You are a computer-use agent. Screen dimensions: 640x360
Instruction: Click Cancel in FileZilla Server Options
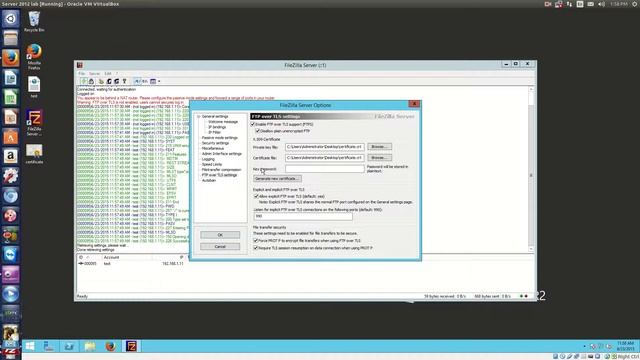220,247
